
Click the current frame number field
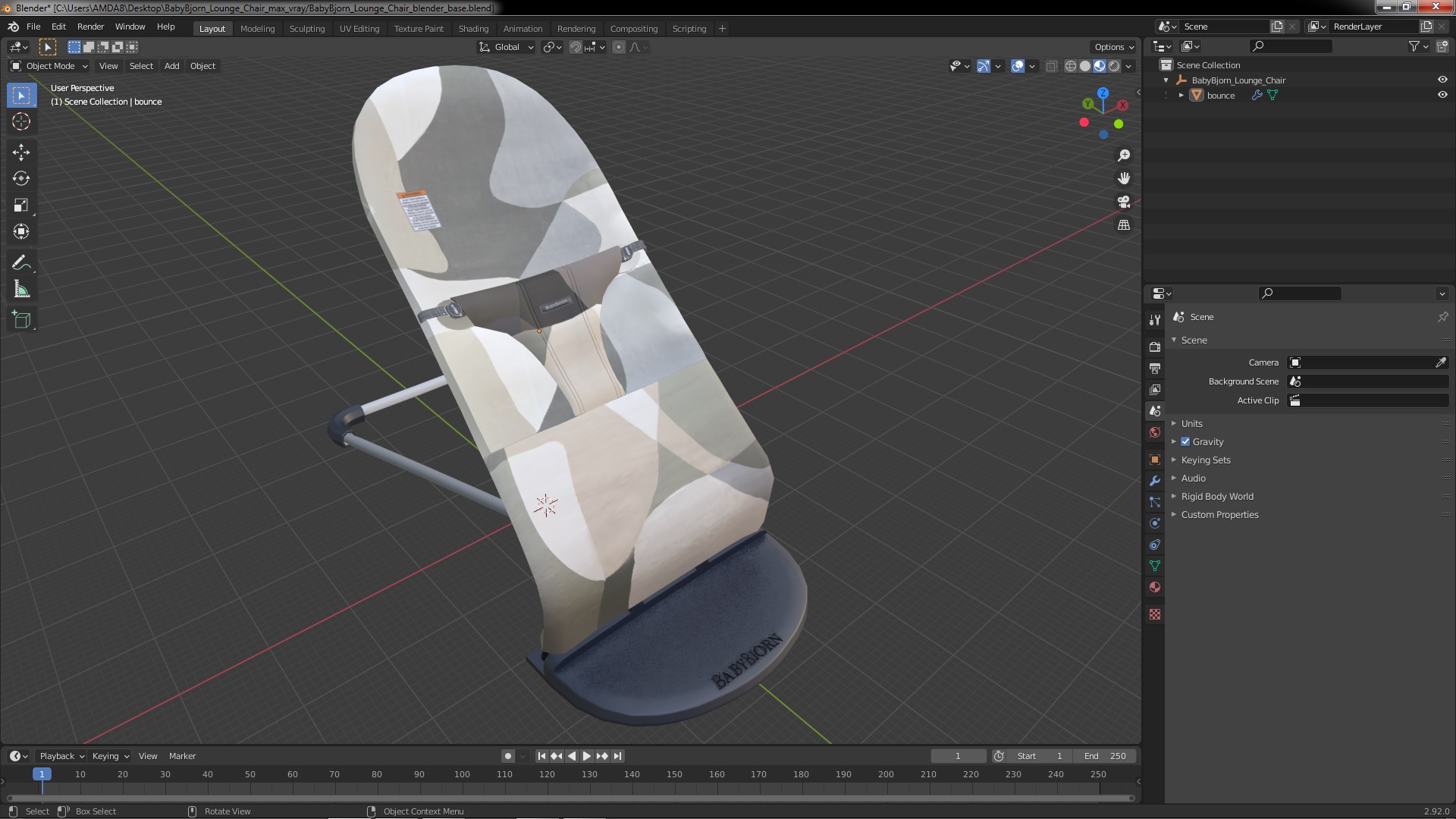pos(958,756)
